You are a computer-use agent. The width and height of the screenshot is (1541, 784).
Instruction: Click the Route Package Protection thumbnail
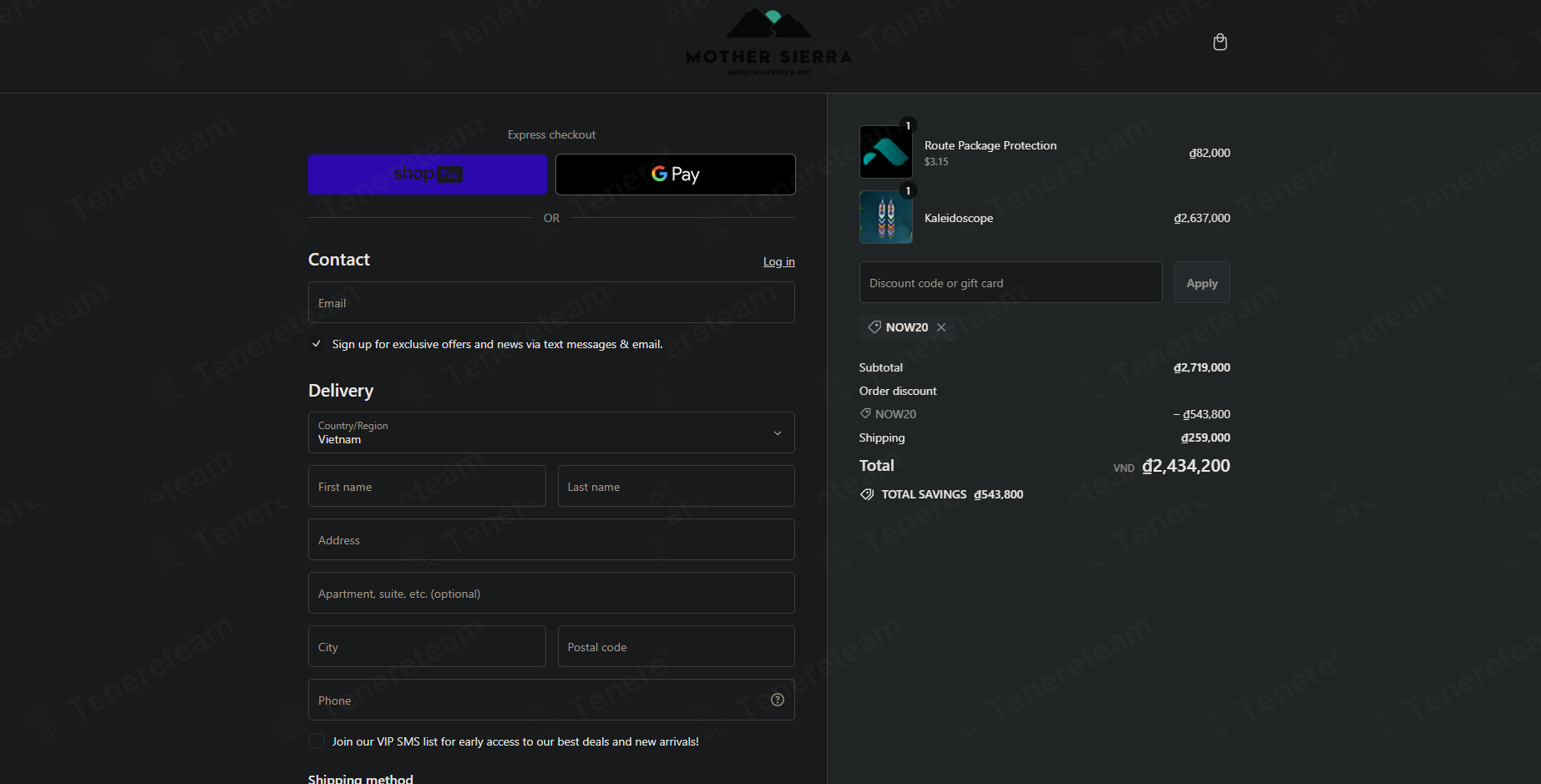[885, 152]
